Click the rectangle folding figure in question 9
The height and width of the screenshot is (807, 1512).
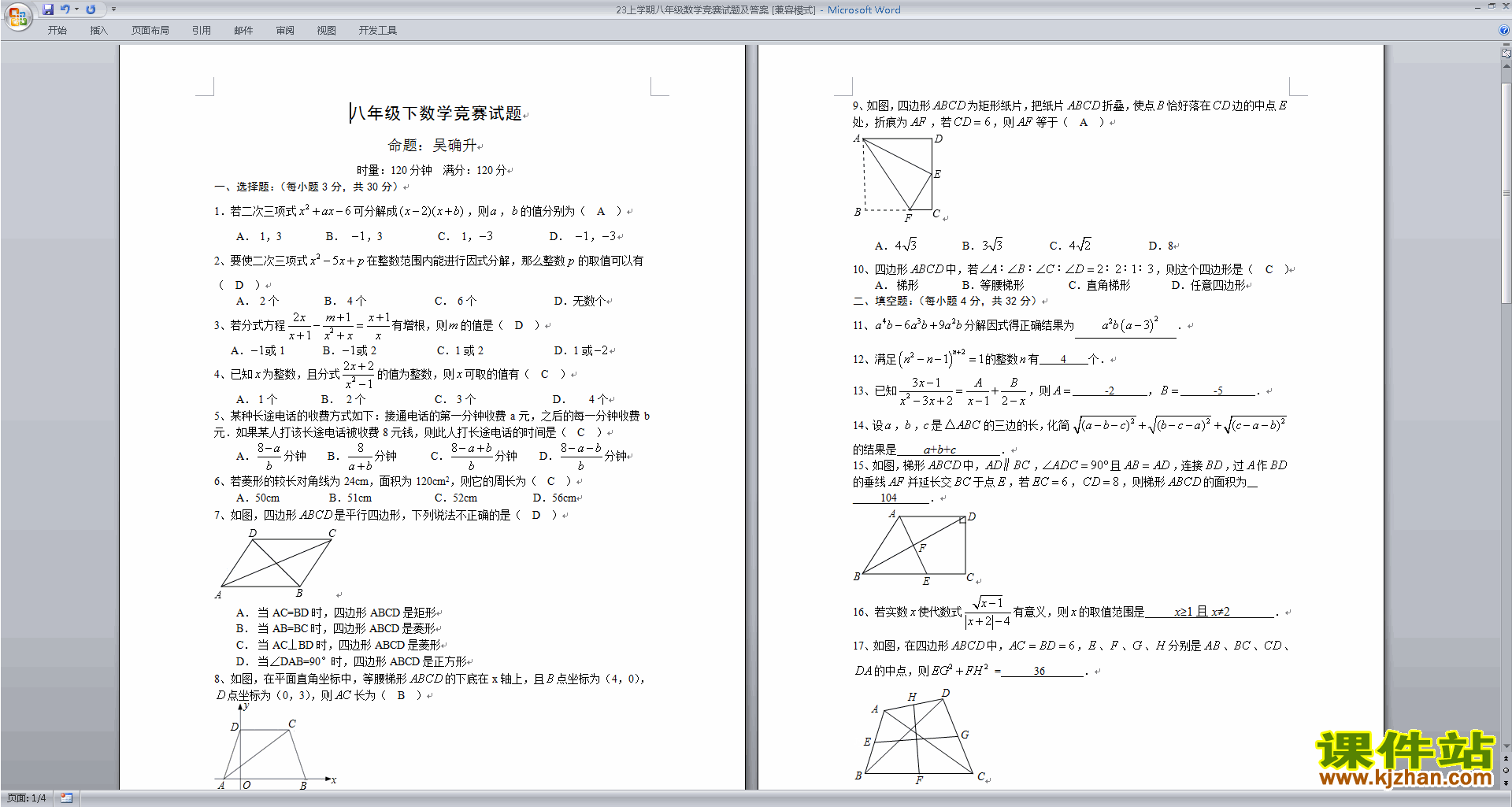point(898,178)
